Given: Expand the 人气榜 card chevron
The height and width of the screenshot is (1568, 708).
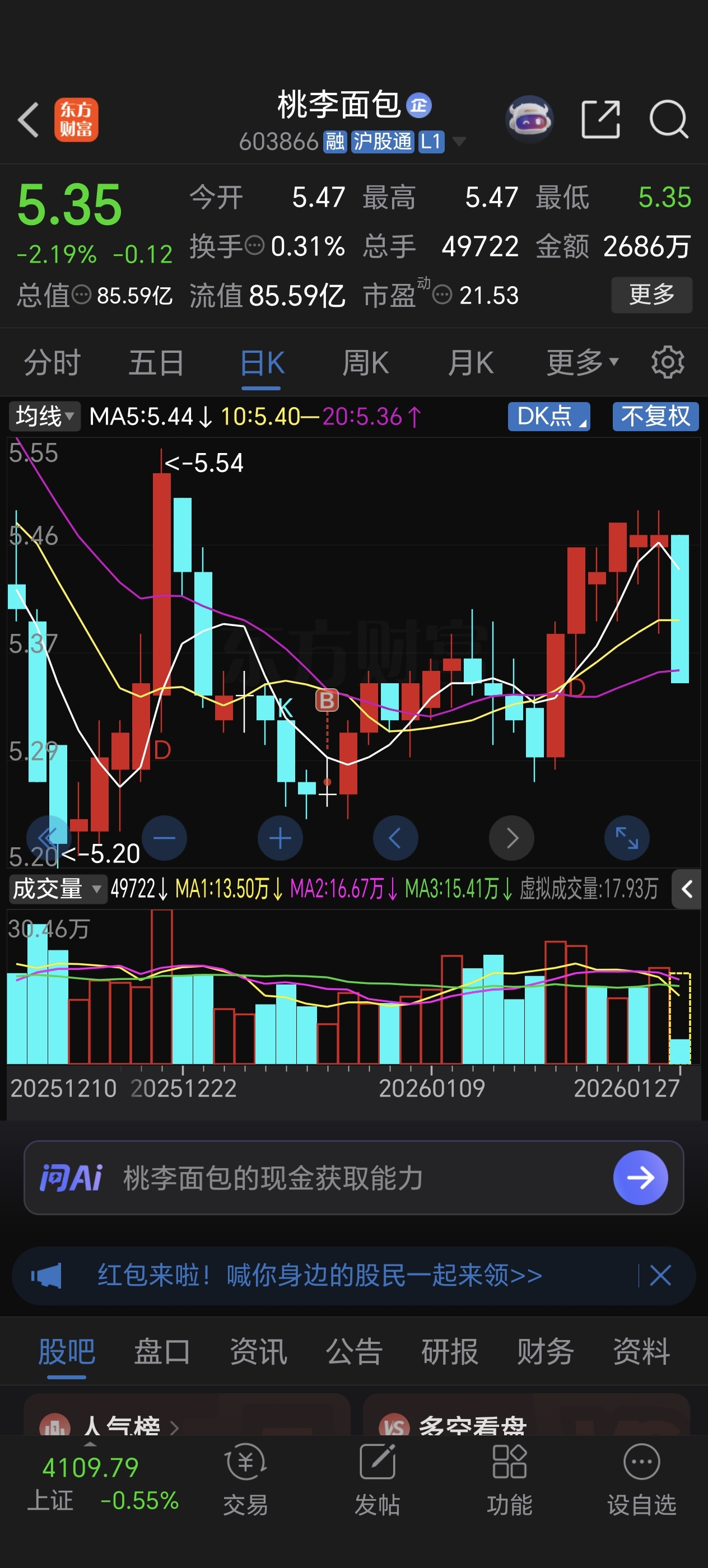Looking at the screenshot, I should [x=174, y=1427].
